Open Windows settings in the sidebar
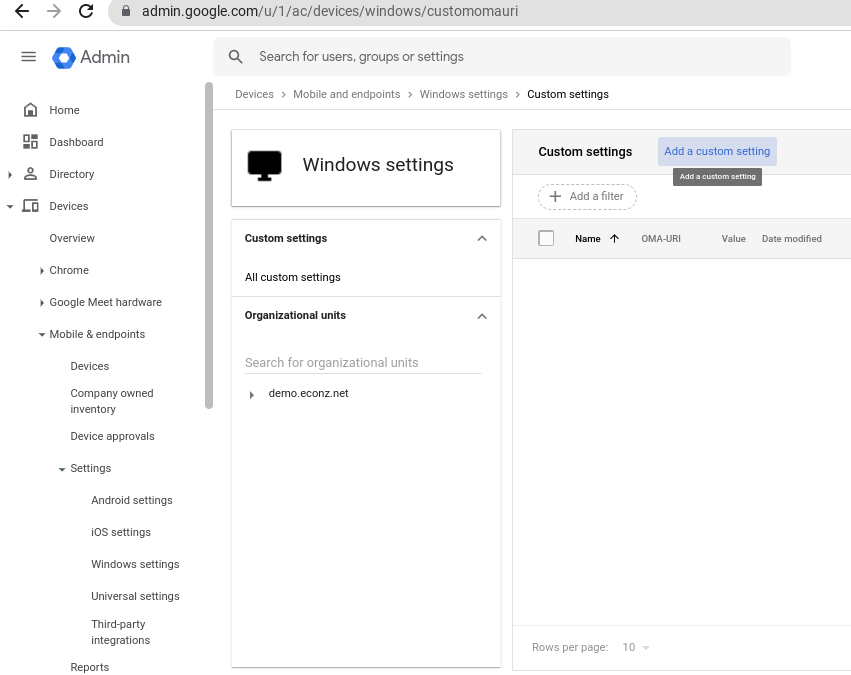 click(x=135, y=564)
